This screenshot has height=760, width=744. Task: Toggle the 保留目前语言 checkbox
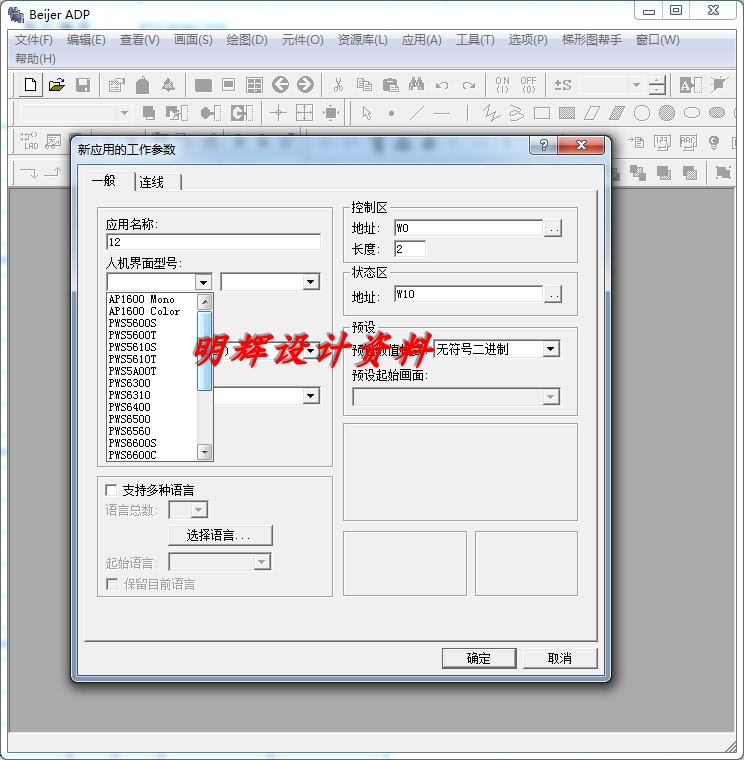click(x=111, y=584)
